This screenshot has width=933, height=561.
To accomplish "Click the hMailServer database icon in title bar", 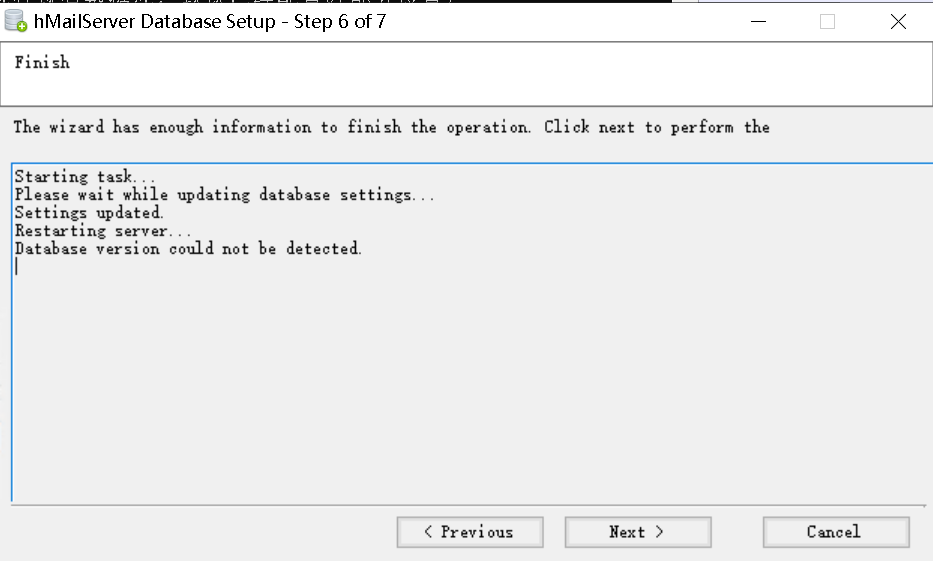I will point(15,21).
